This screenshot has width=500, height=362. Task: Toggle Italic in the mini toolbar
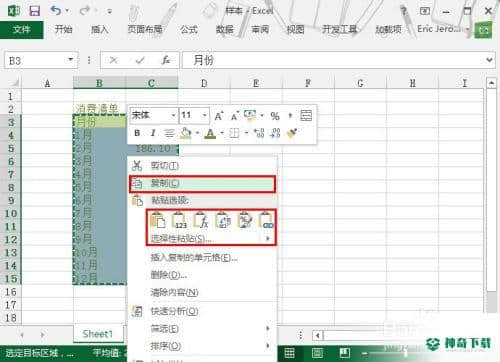(x=153, y=133)
